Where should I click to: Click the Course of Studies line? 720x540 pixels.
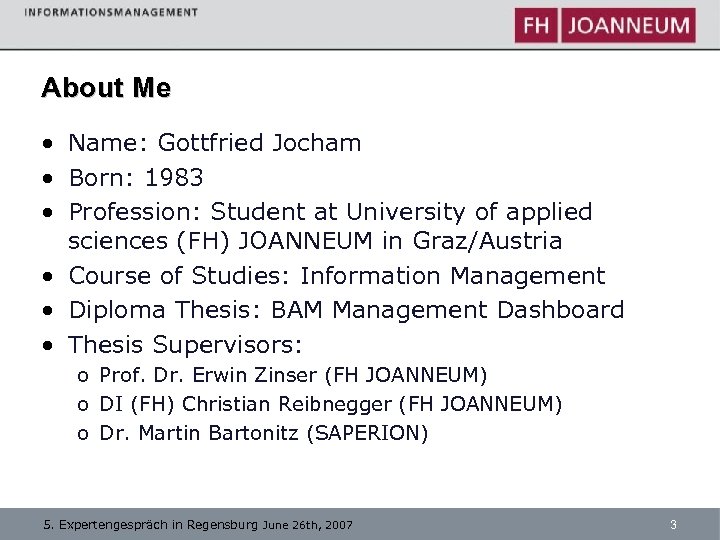point(336,276)
